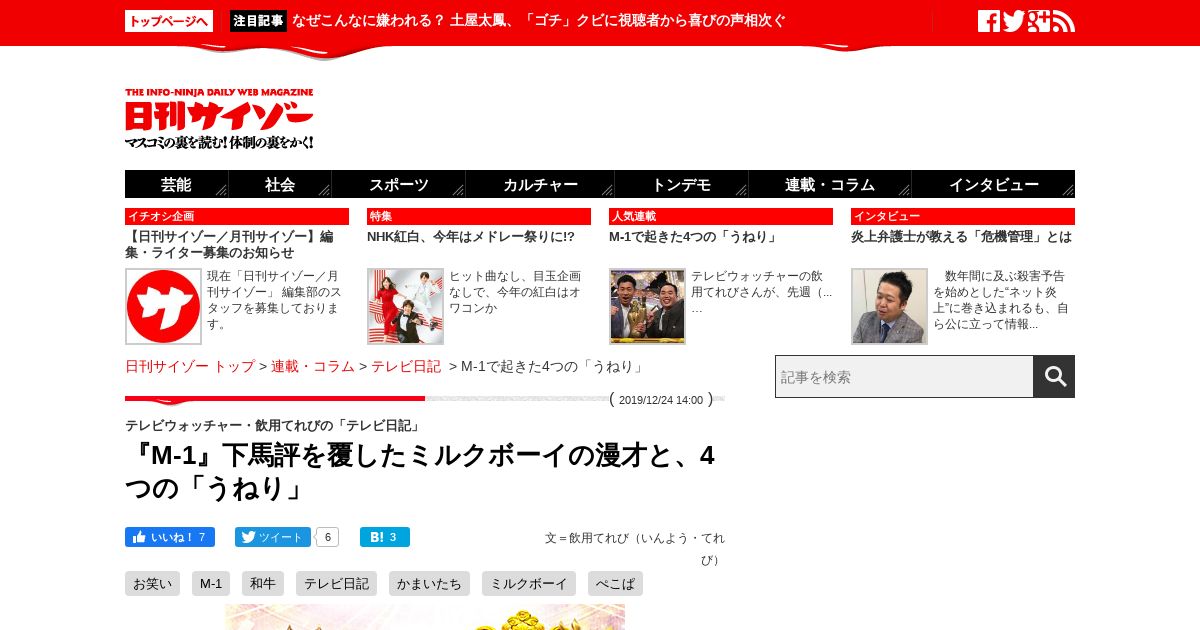Screen dimensions: 1200x630
Task: Click the M-1 trophy duo thumbnail
Action: point(647,306)
